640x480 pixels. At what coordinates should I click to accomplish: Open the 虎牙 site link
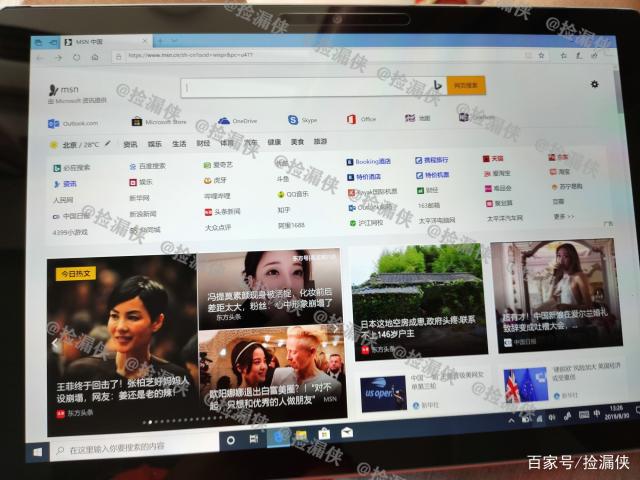[215, 180]
